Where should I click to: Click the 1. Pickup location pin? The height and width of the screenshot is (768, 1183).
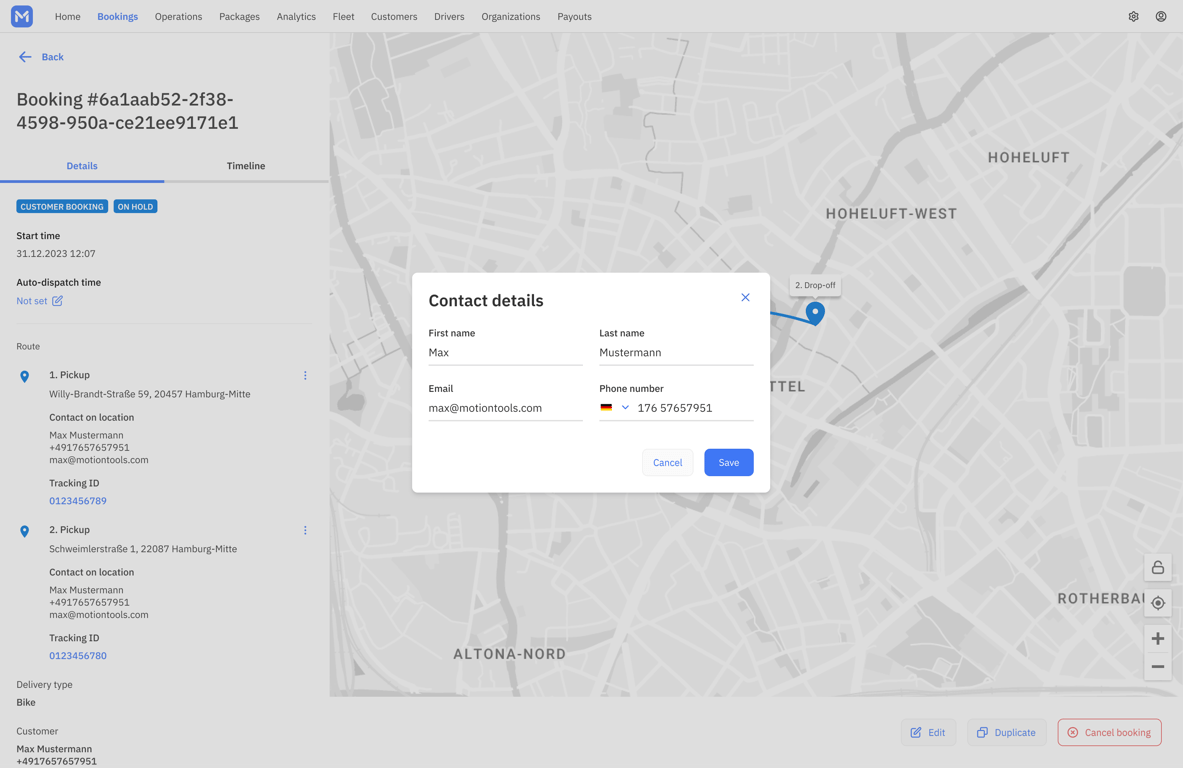click(24, 376)
